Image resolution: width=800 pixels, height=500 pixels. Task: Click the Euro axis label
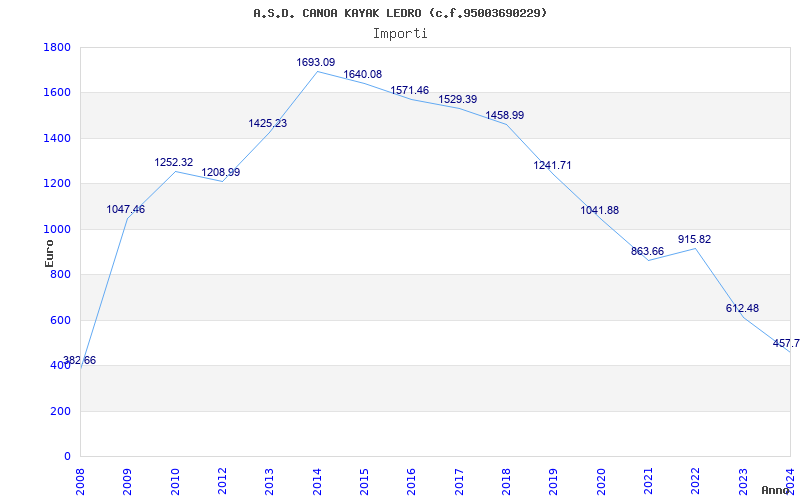[49, 253]
